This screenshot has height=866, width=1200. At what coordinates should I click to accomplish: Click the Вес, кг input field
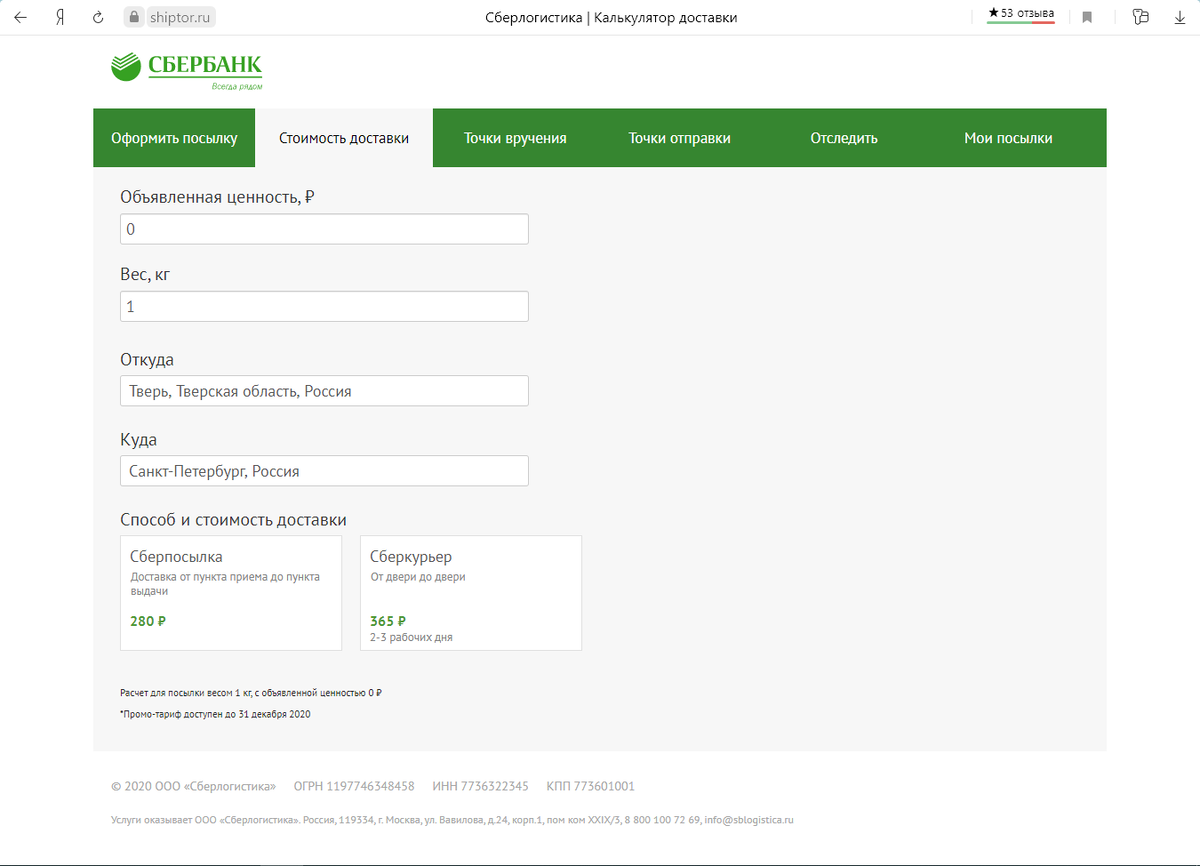point(324,306)
